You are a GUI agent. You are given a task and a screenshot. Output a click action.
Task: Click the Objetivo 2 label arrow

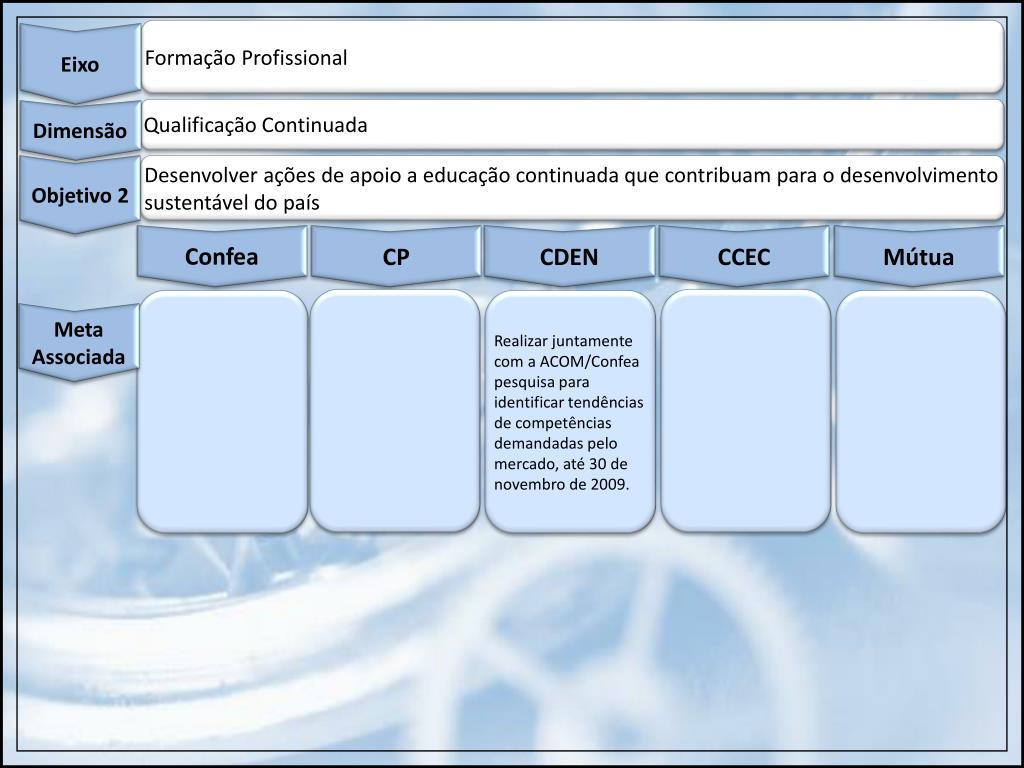(x=80, y=194)
